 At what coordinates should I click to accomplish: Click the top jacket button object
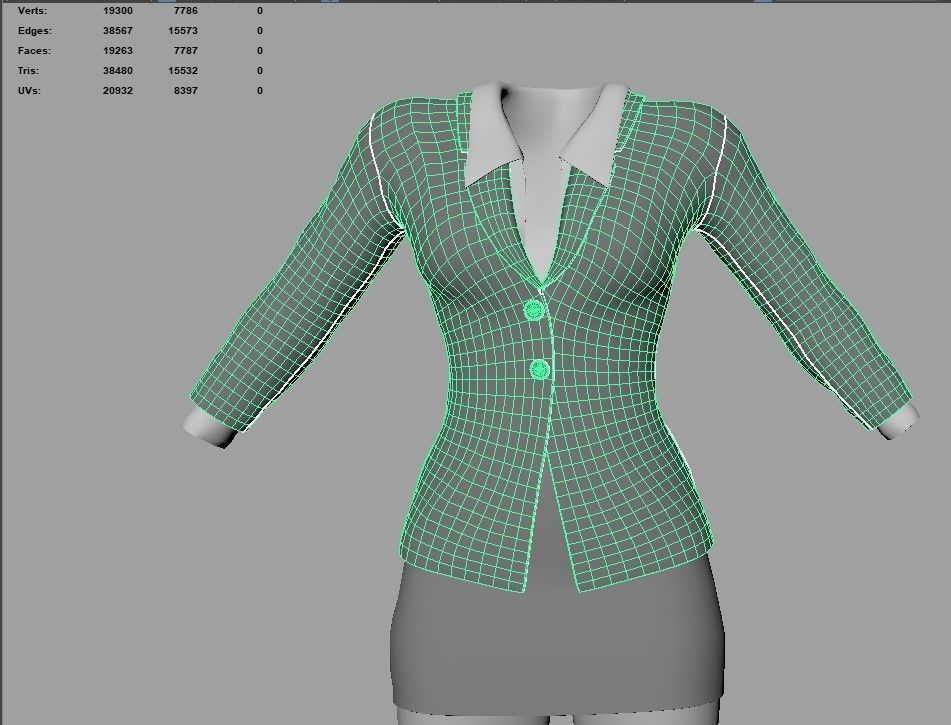click(x=533, y=307)
